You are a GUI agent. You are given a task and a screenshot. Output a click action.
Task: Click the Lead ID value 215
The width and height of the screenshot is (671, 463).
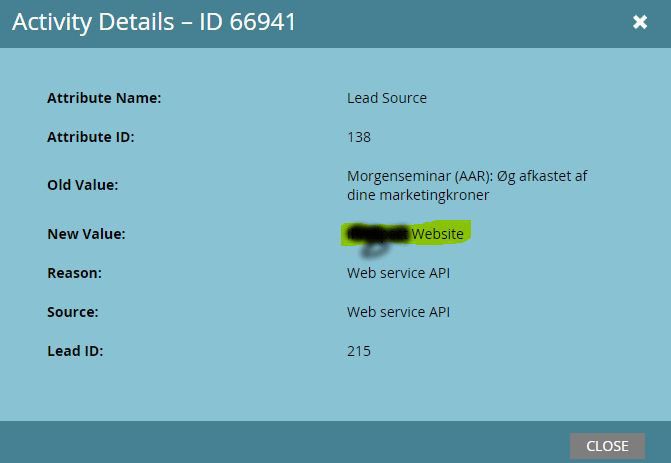pyautogui.click(x=359, y=351)
